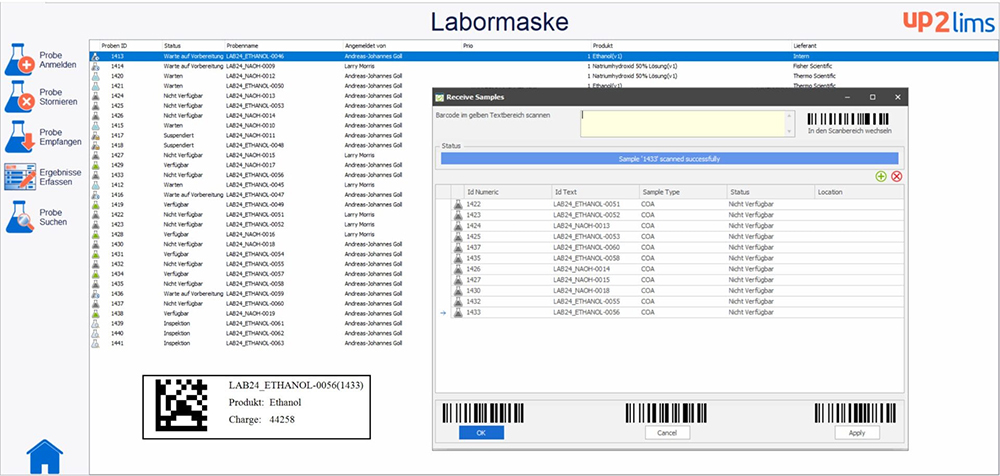Select dialog row LAB24_ETHANOL-0051
This screenshot has height=476, width=1000.
point(670,204)
